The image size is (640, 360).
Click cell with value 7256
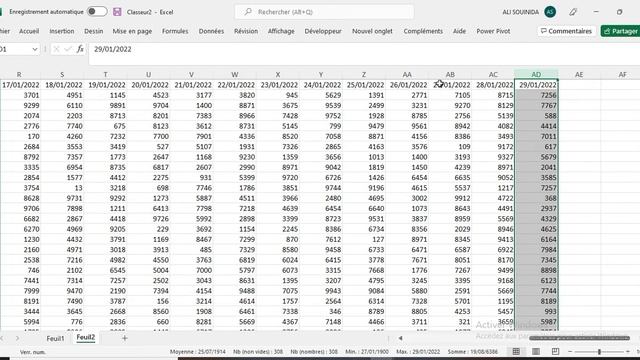pos(536,95)
